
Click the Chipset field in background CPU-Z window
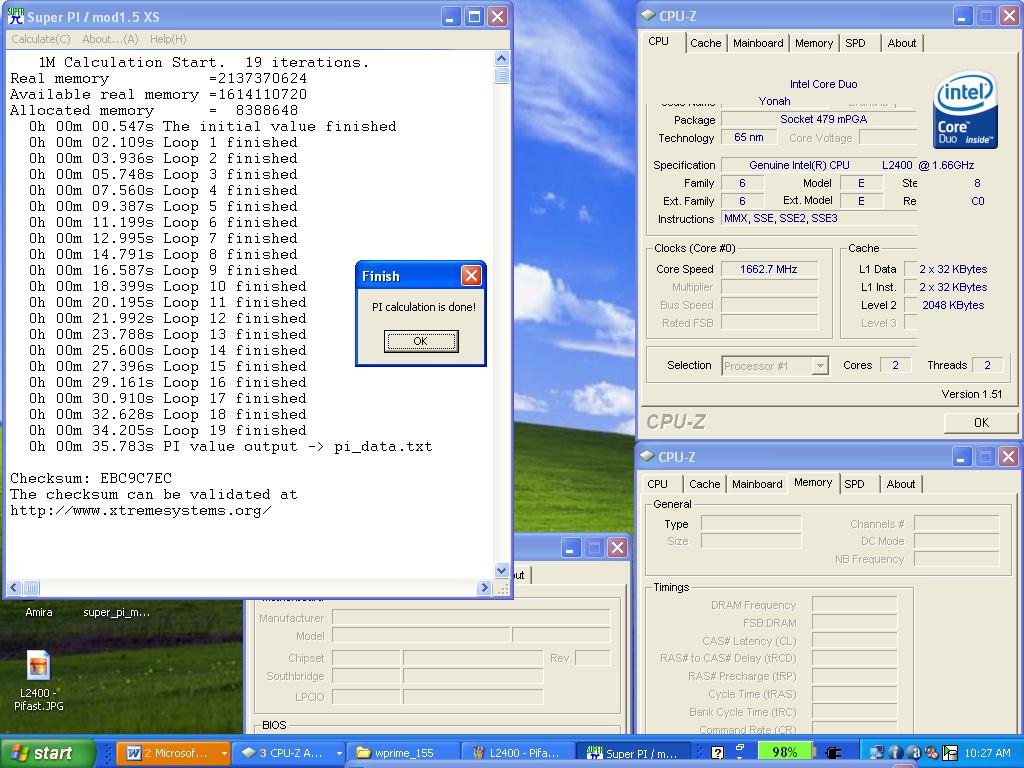pyautogui.click(x=366, y=658)
